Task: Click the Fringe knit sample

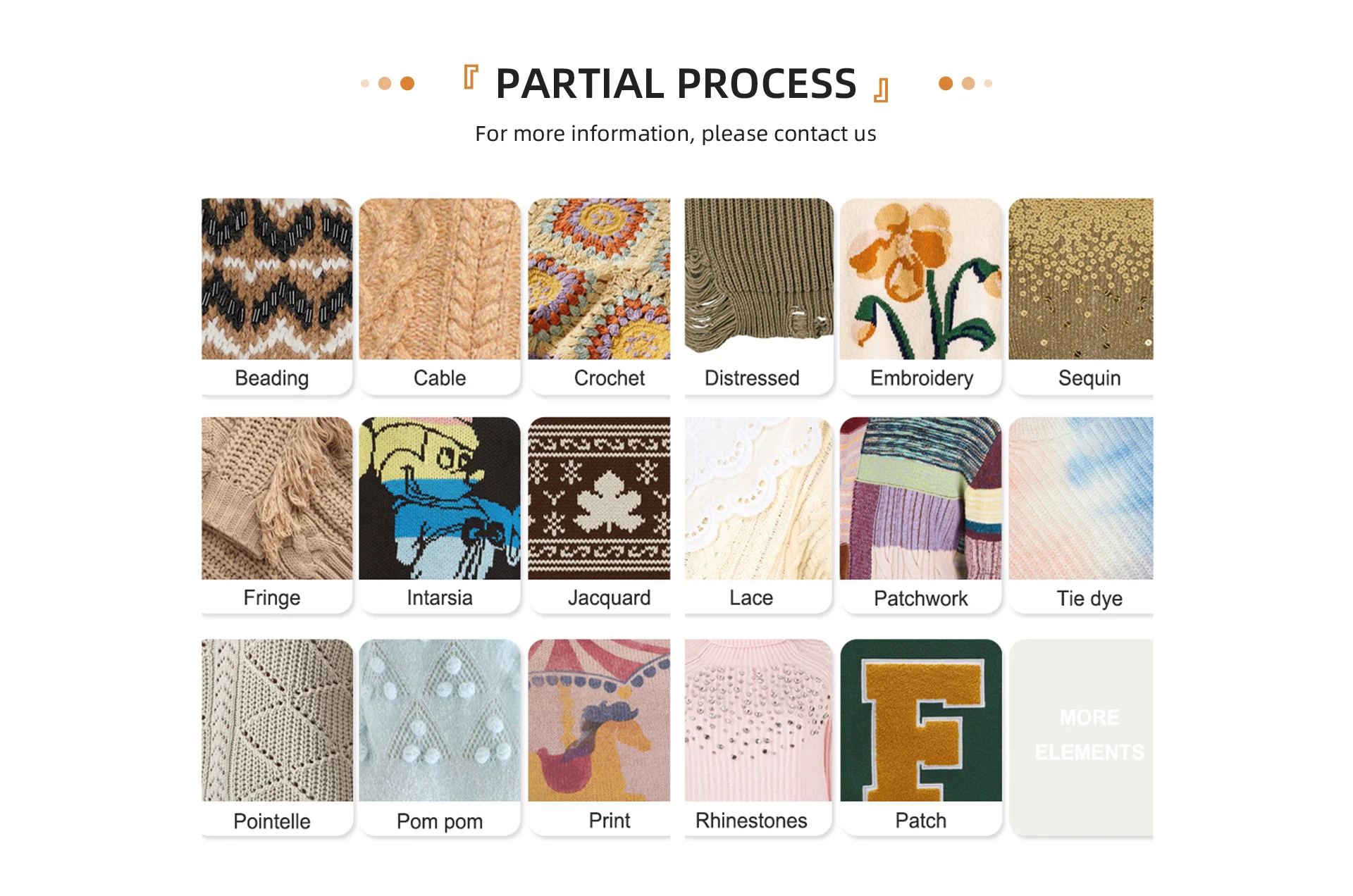Action: (x=277, y=499)
